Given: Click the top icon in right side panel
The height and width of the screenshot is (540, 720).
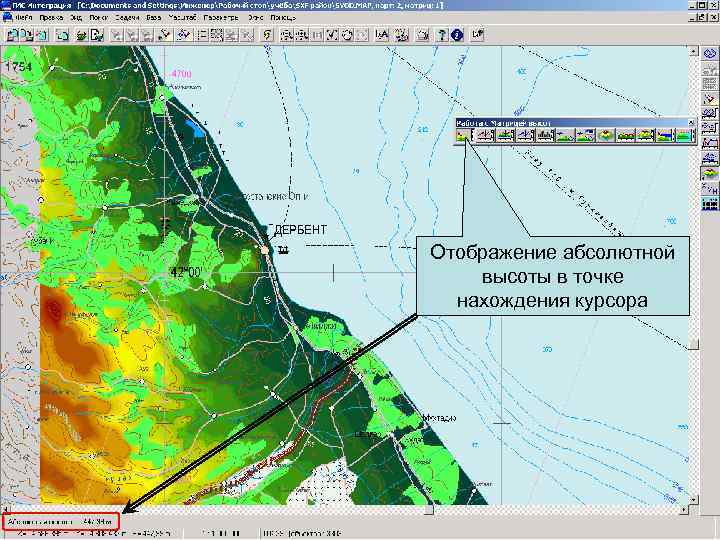Looking at the screenshot, I should click(x=710, y=55).
